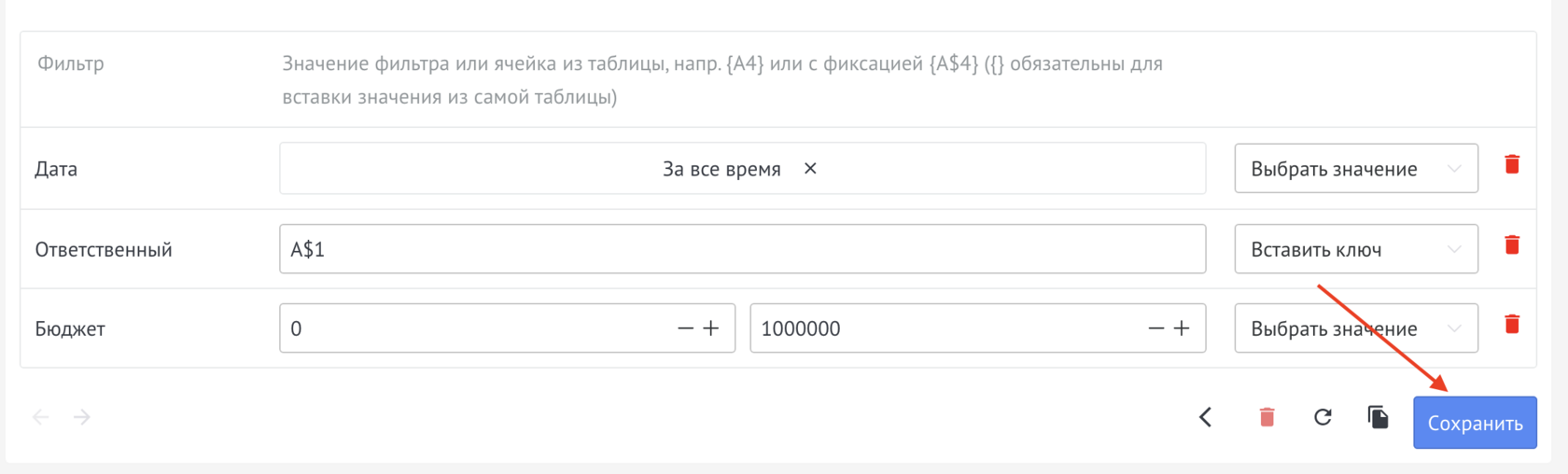This screenshot has width=1568, height=474.
Task: Clear the За все время date value
Action: pos(810,169)
